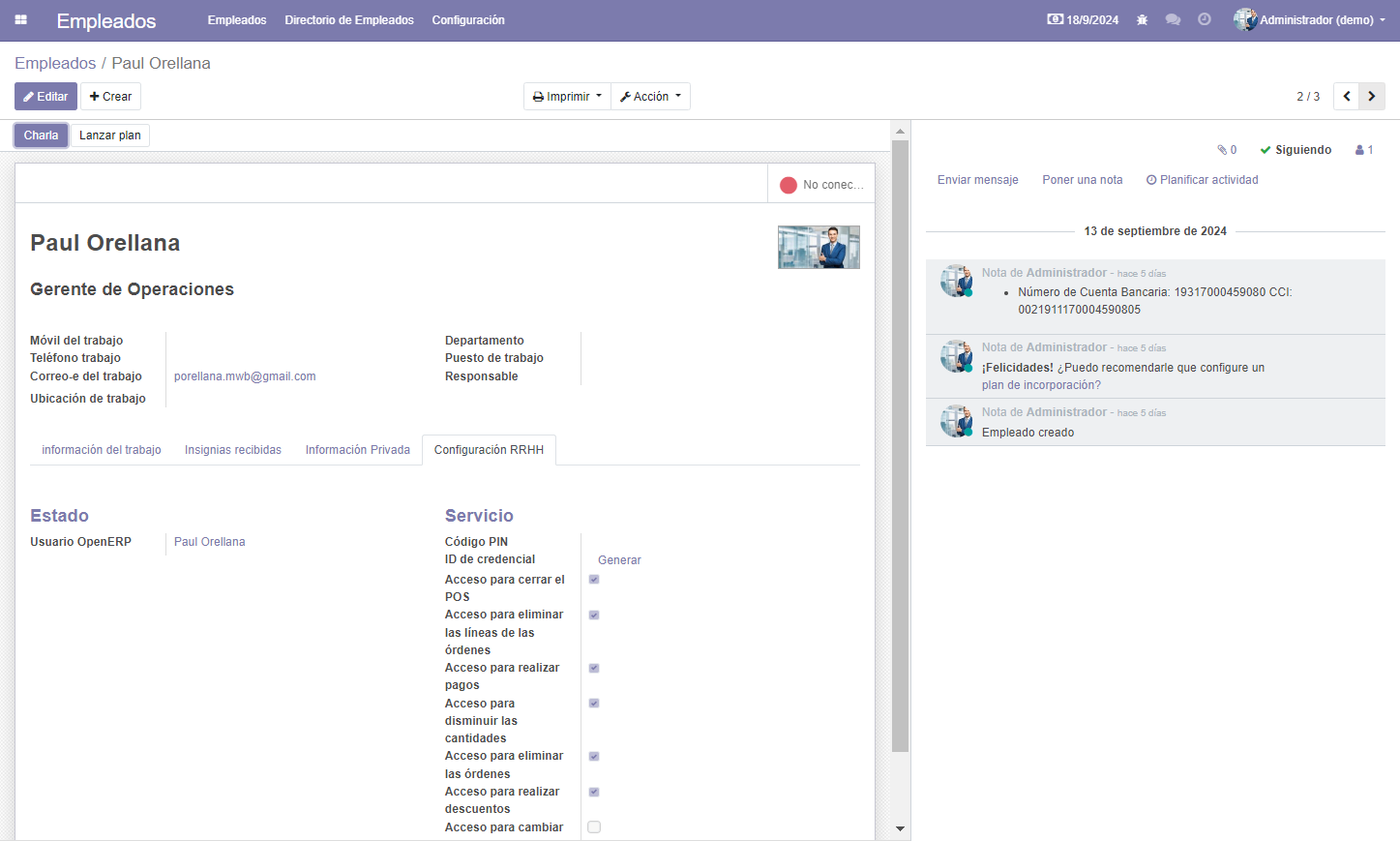Enable 'Acceso para cambiar' checkbox
Viewport: 1400px width, 841px height.
click(594, 827)
